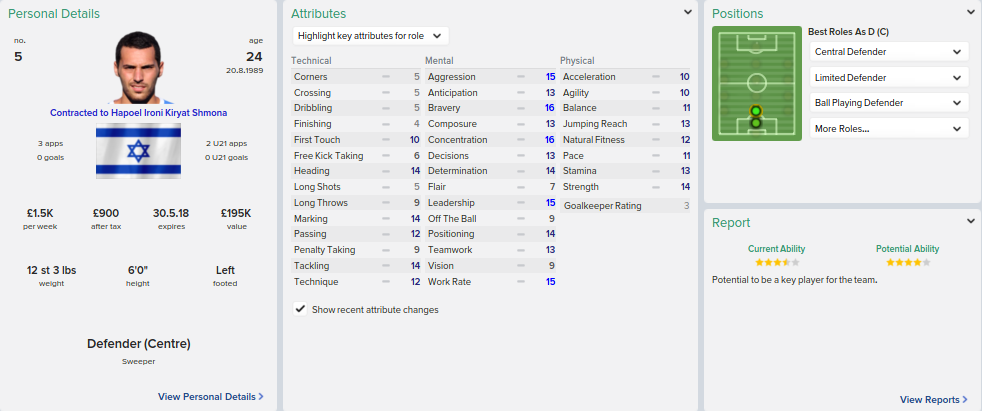Open Highlight key attributes for role dropdown
The image size is (982, 411).
[372, 35]
